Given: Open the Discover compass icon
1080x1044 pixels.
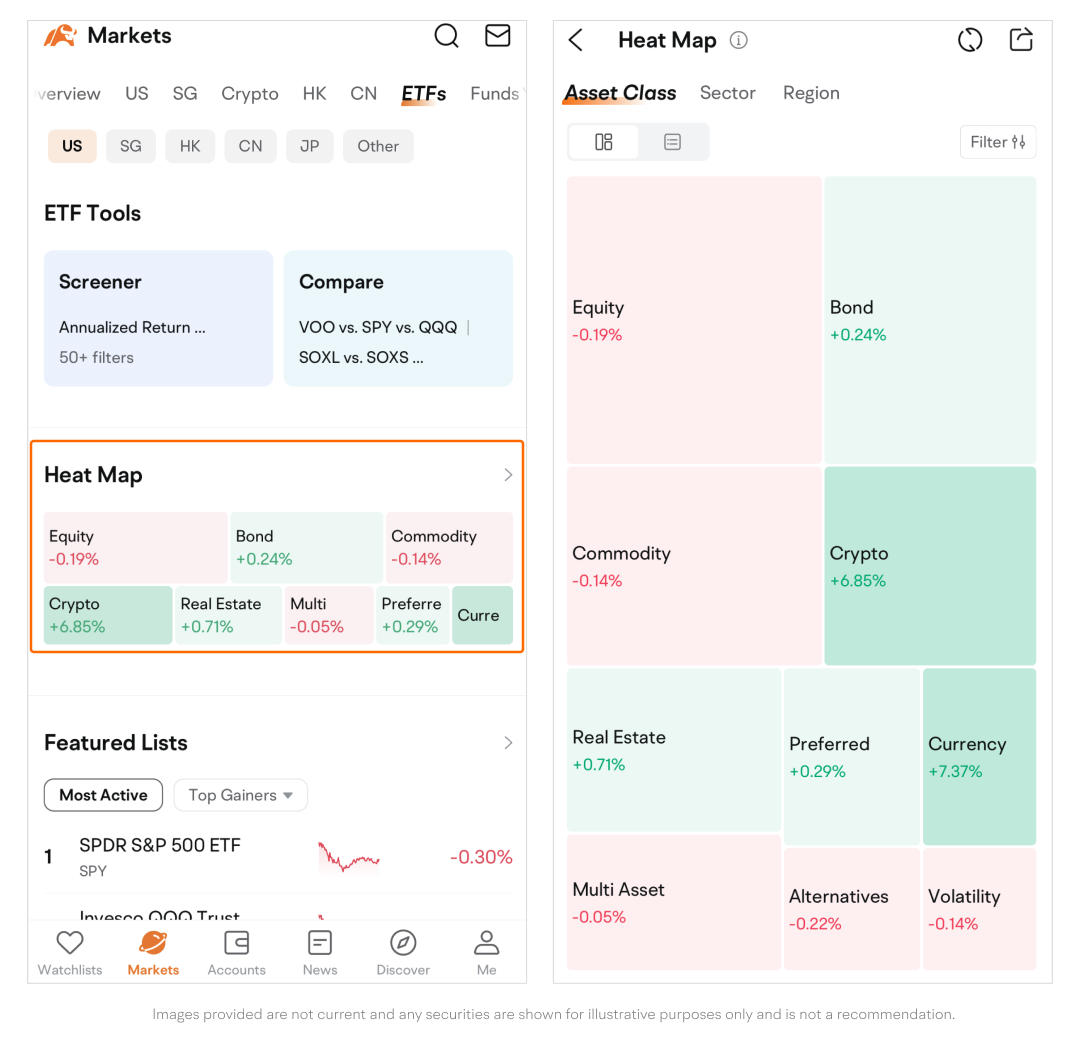Looking at the screenshot, I should (403, 951).
